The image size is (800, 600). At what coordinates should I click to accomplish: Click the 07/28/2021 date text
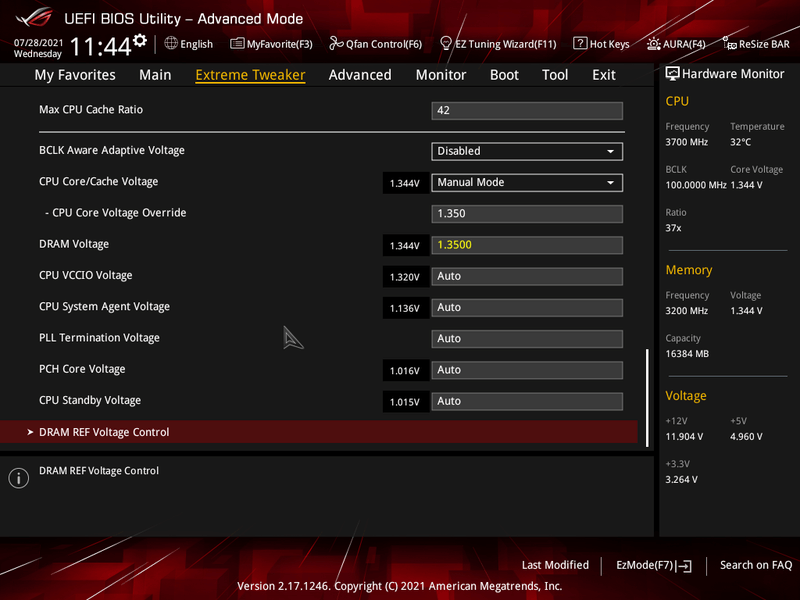pyautogui.click(x=38, y=42)
